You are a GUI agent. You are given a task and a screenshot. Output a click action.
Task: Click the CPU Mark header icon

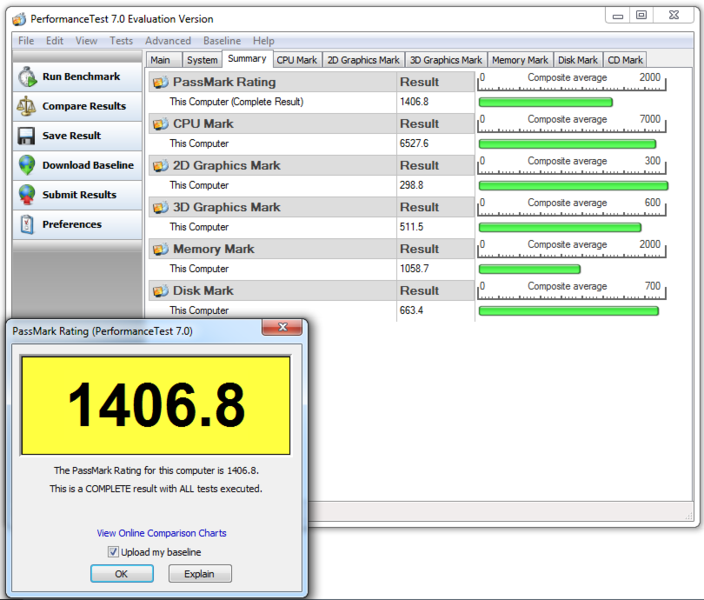tap(160, 124)
